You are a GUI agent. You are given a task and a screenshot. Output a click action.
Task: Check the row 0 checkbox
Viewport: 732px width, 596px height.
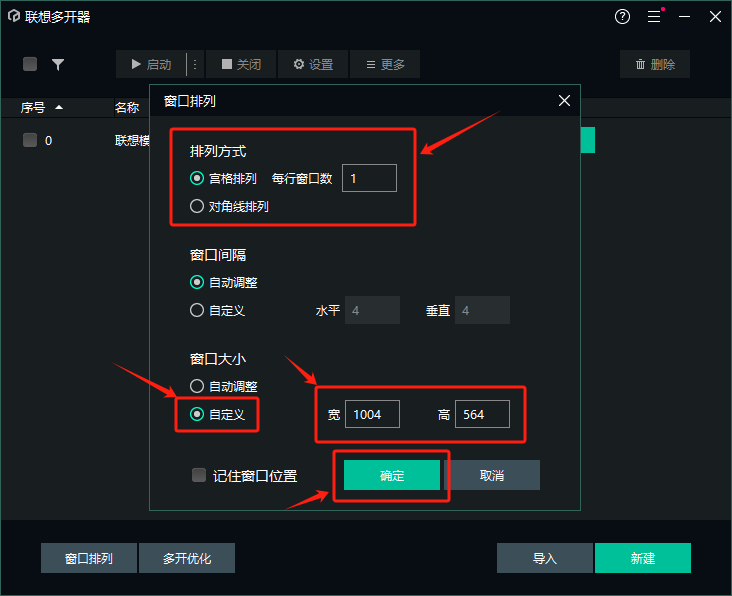coord(30,140)
